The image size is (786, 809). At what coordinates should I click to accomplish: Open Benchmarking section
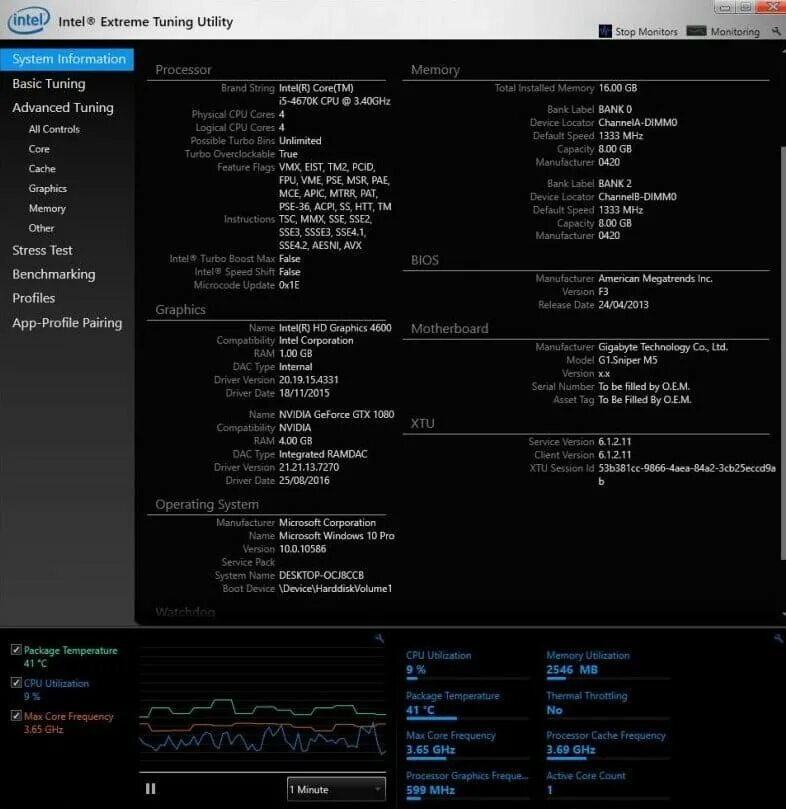click(x=54, y=274)
